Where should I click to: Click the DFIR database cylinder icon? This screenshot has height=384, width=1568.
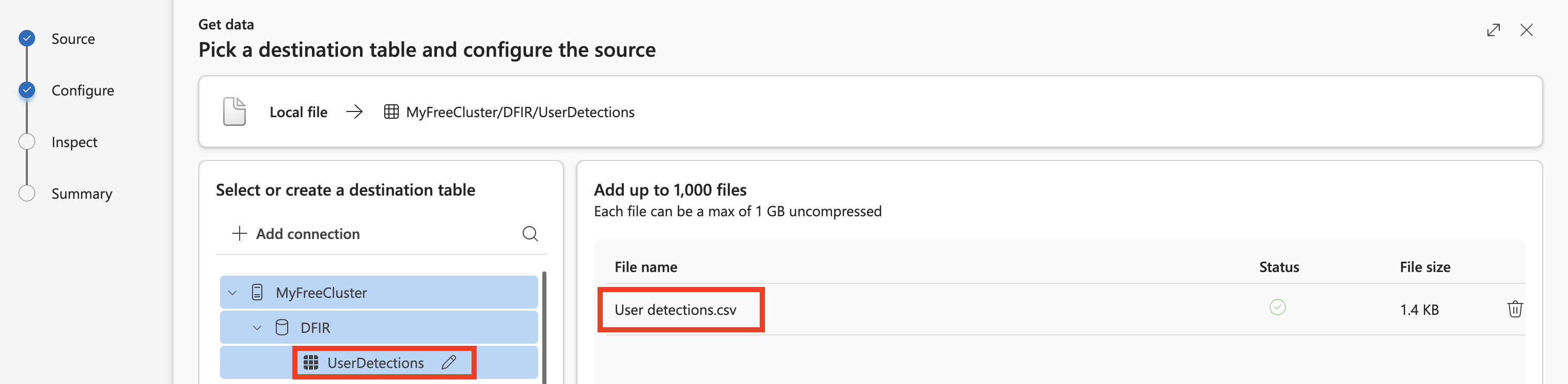[282, 327]
